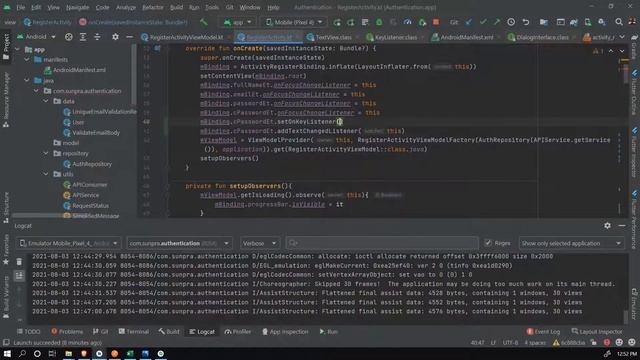The height and width of the screenshot is (360, 640).
Task: Open the Navigate menu
Action: tap(78, 7)
